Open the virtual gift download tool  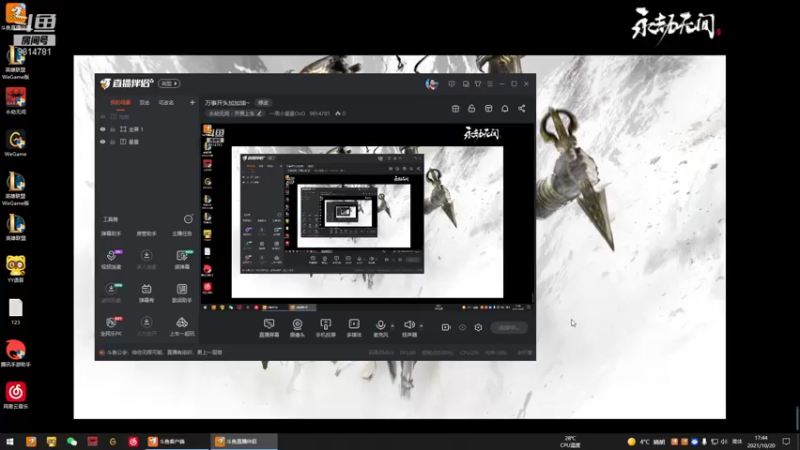coord(111,293)
